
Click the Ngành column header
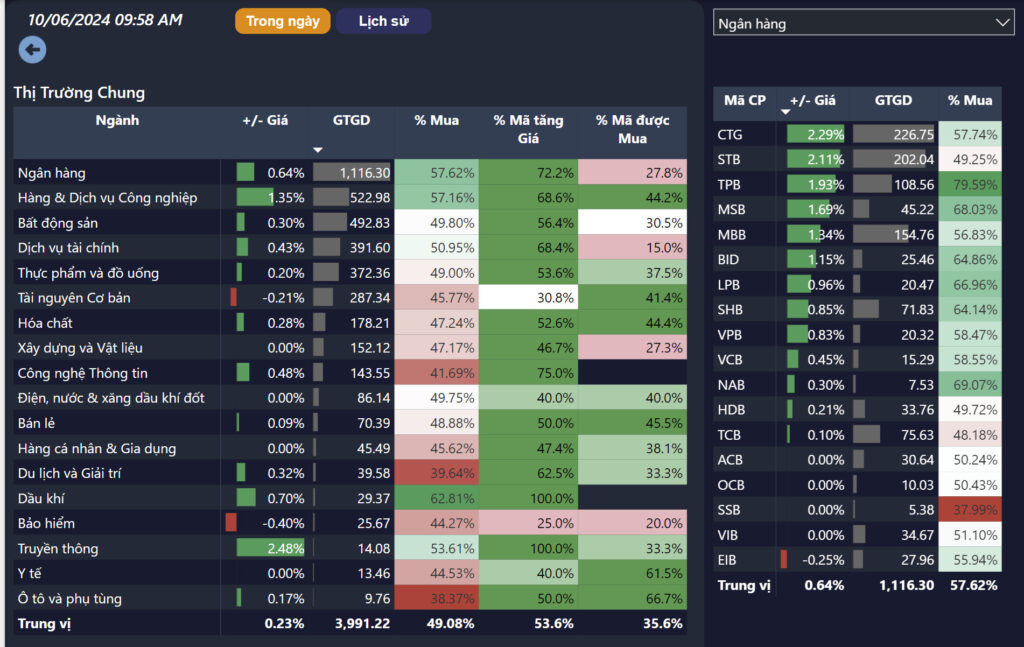(x=117, y=121)
